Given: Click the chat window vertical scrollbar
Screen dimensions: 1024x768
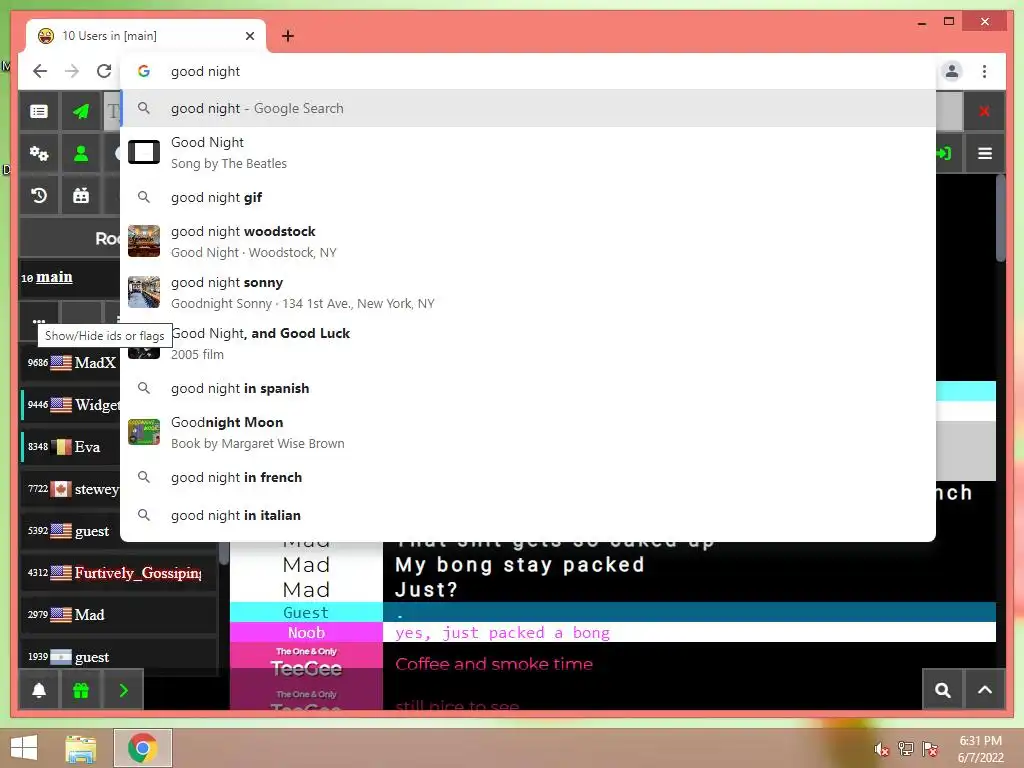Looking at the screenshot, I should click(1000, 219).
